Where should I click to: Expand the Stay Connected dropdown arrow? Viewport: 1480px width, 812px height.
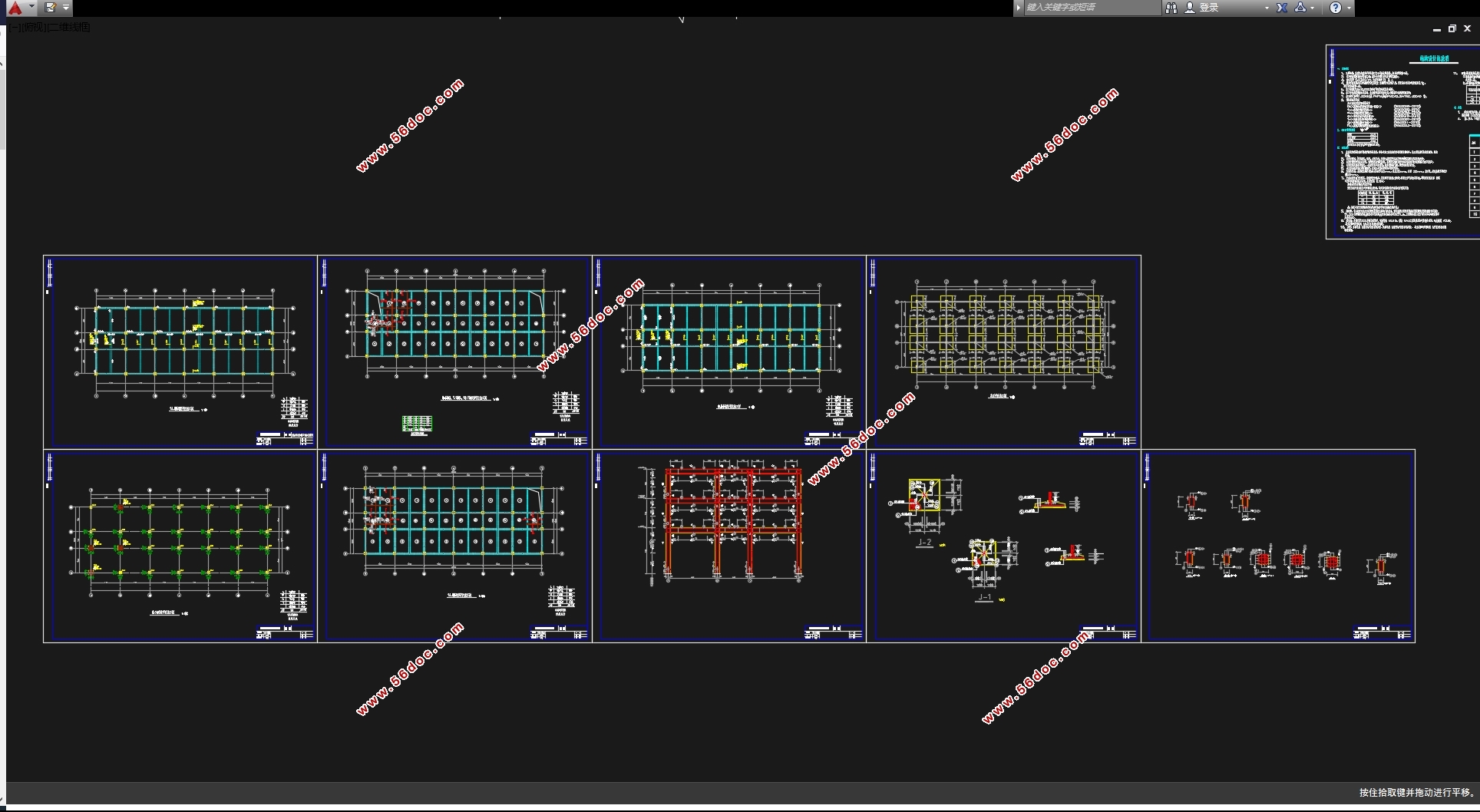[1313, 8]
